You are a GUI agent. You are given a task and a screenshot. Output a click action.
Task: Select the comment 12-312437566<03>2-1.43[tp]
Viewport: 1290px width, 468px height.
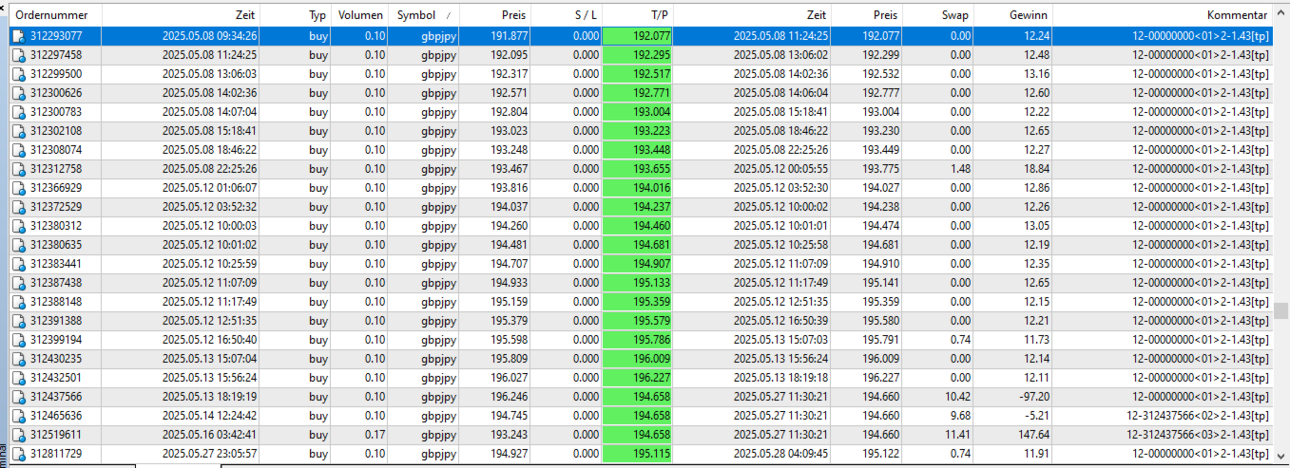[x=1200, y=434]
